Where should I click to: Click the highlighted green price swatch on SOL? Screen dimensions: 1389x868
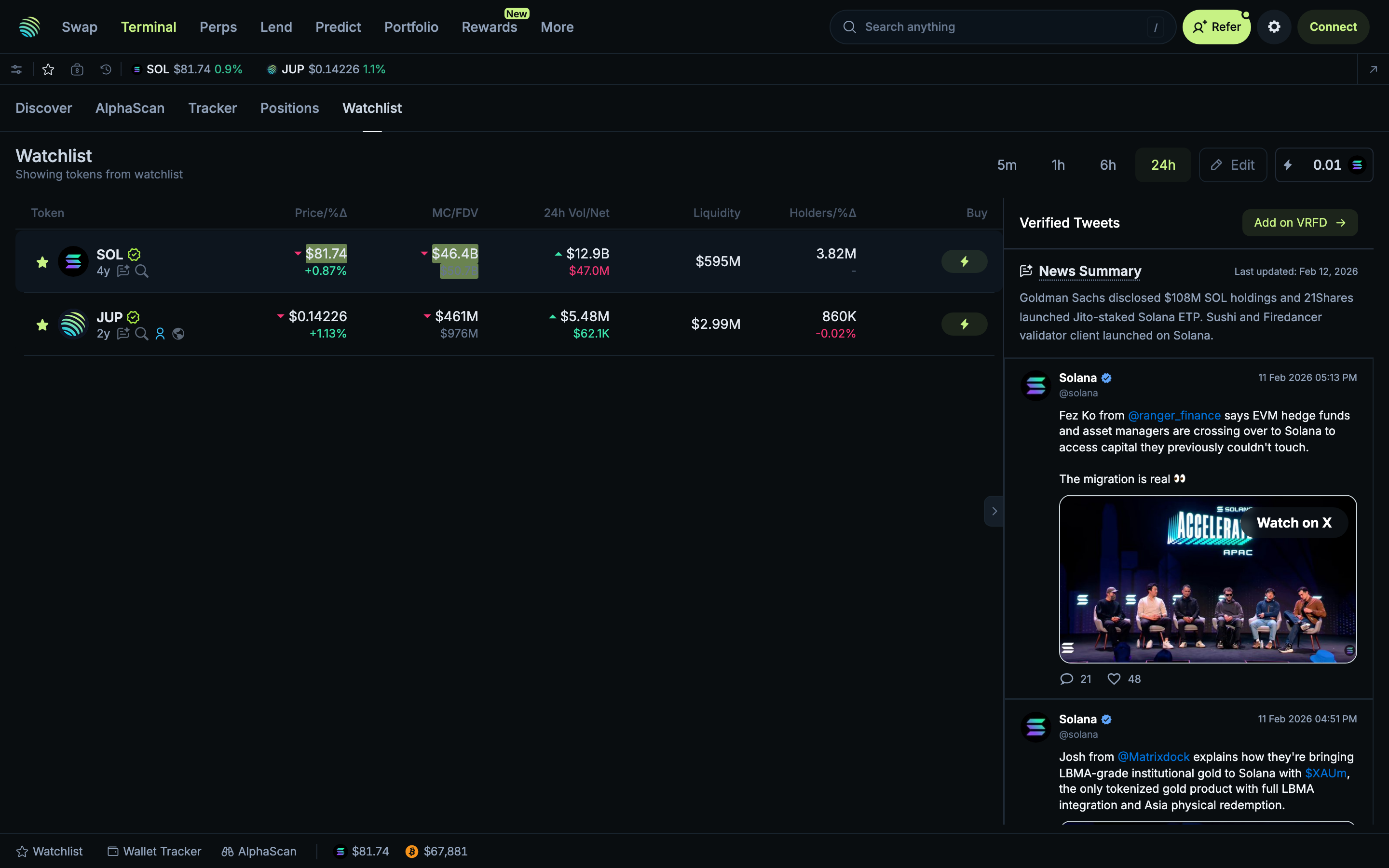click(x=326, y=253)
